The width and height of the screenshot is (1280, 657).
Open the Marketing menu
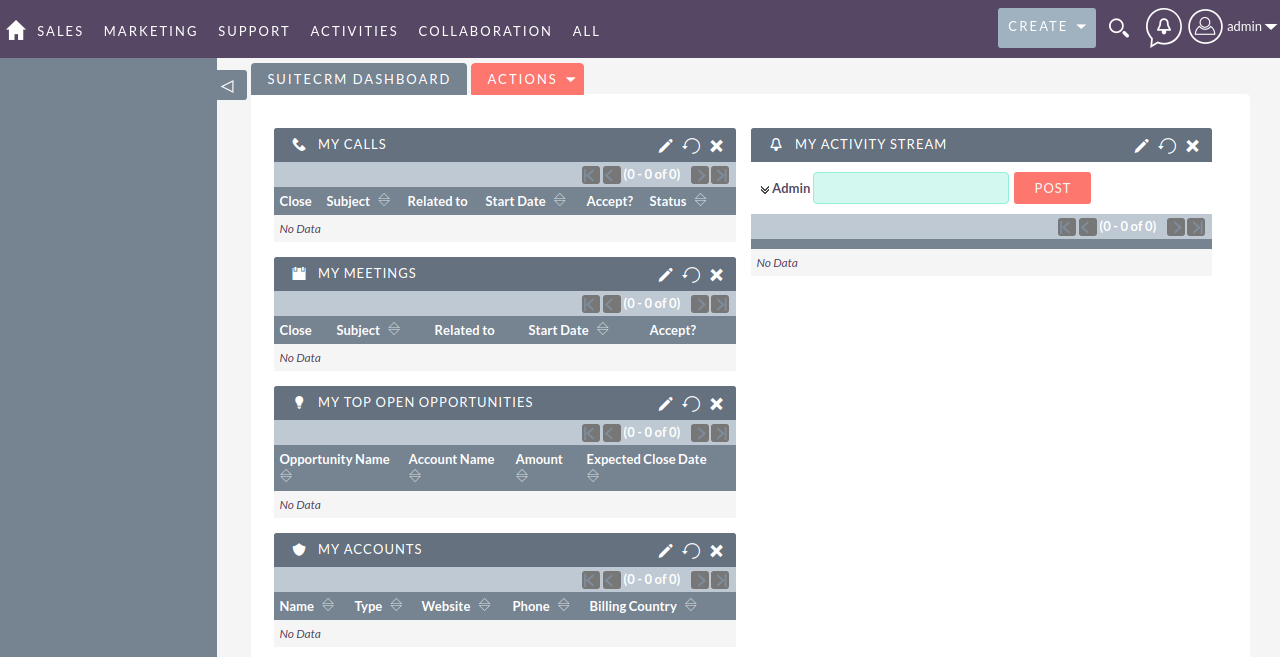point(151,31)
